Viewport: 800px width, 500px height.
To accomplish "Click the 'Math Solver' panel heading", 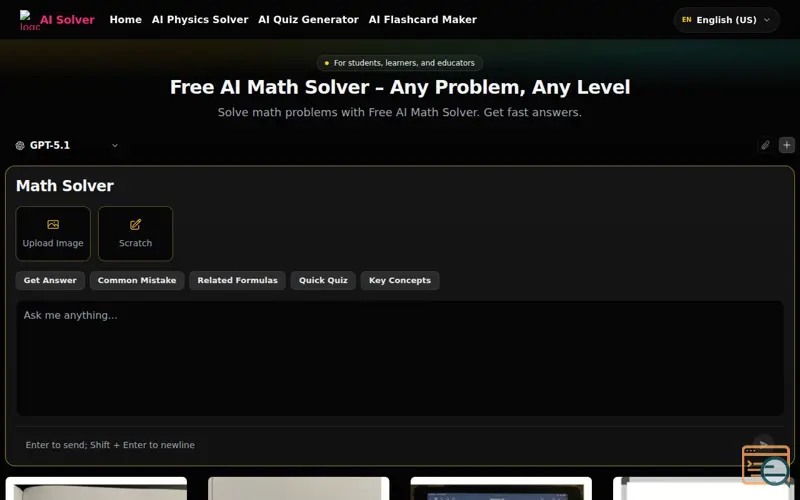I will pyautogui.click(x=65, y=186).
